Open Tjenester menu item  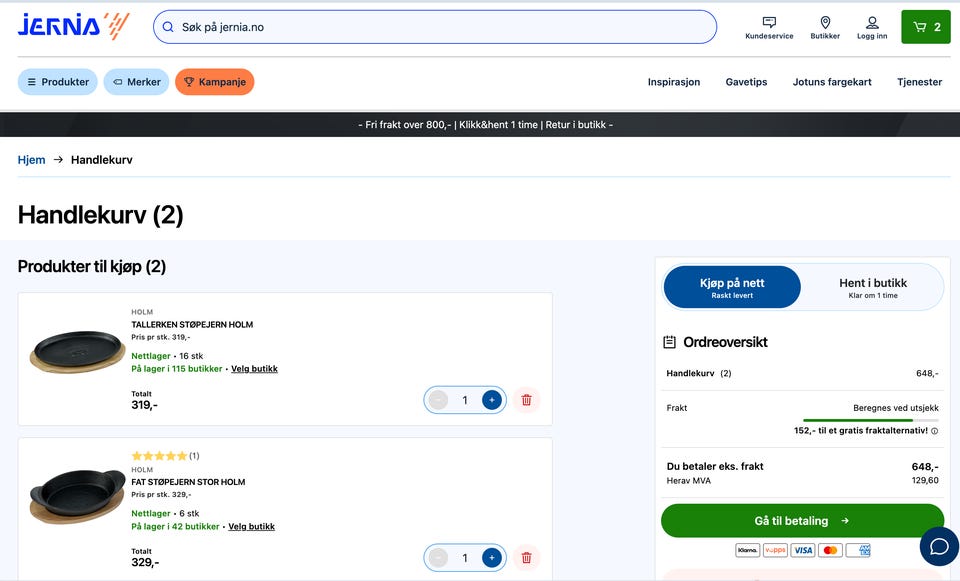pos(920,82)
